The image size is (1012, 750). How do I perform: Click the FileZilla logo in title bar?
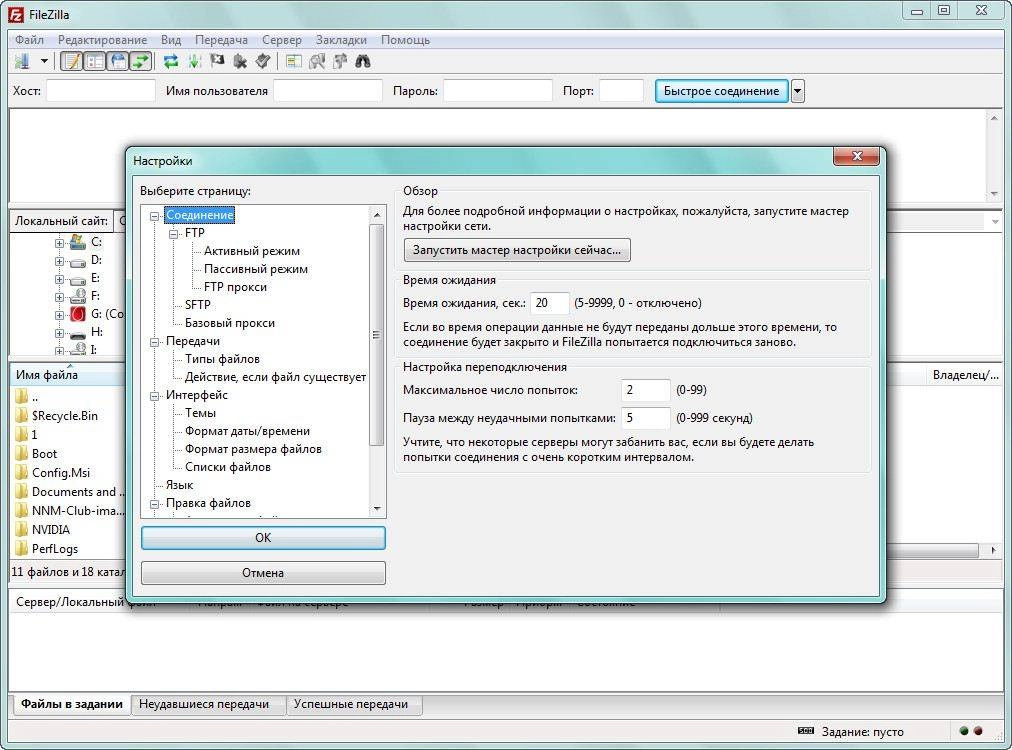click(x=15, y=14)
